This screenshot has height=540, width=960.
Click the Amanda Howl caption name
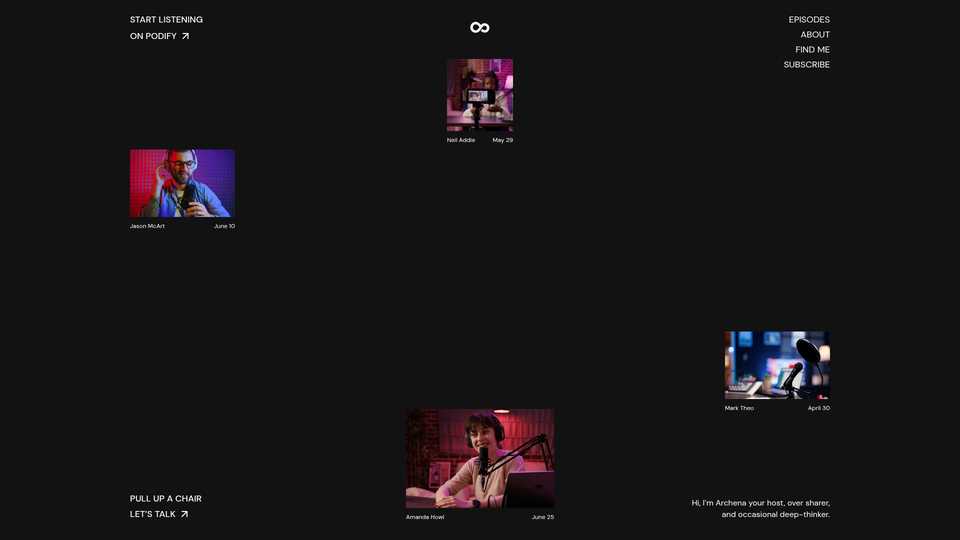pos(425,517)
